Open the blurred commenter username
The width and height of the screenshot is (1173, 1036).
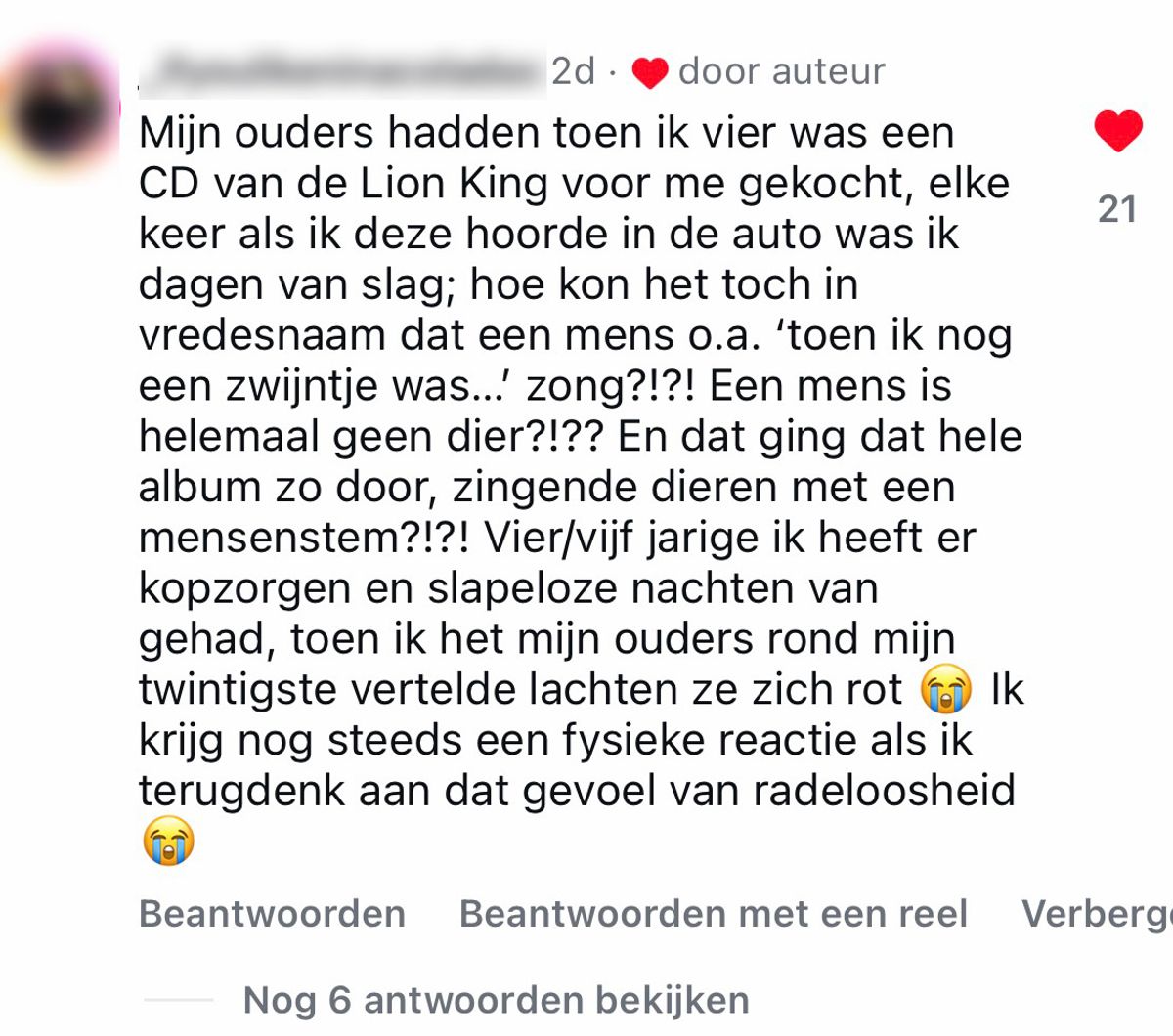pyautogui.click(x=342, y=70)
